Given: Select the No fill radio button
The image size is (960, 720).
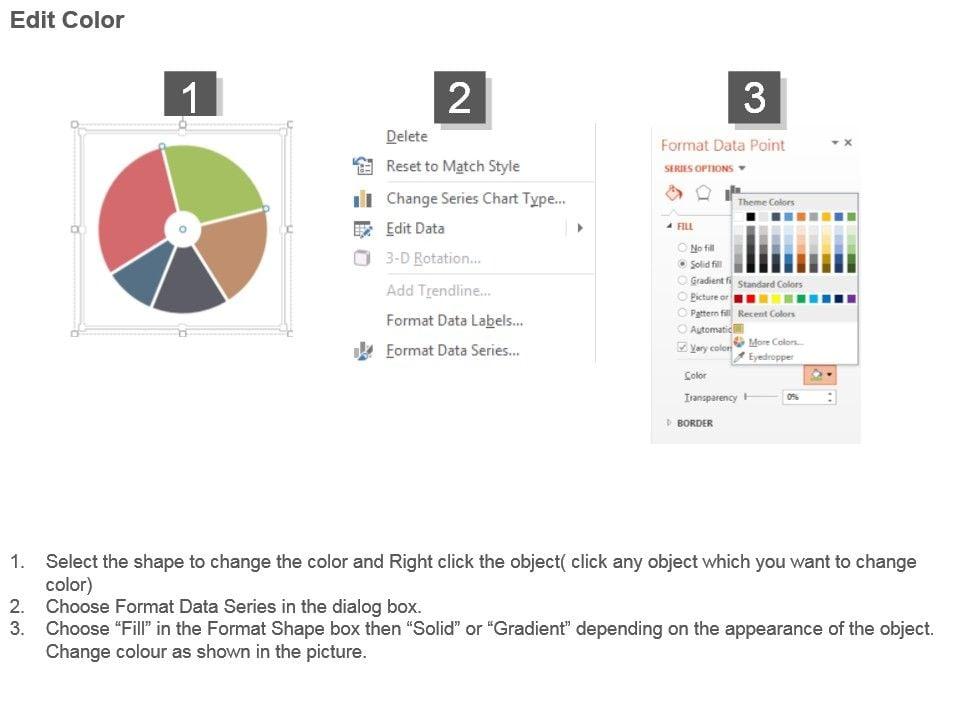Looking at the screenshot, I should pos(683,248).
